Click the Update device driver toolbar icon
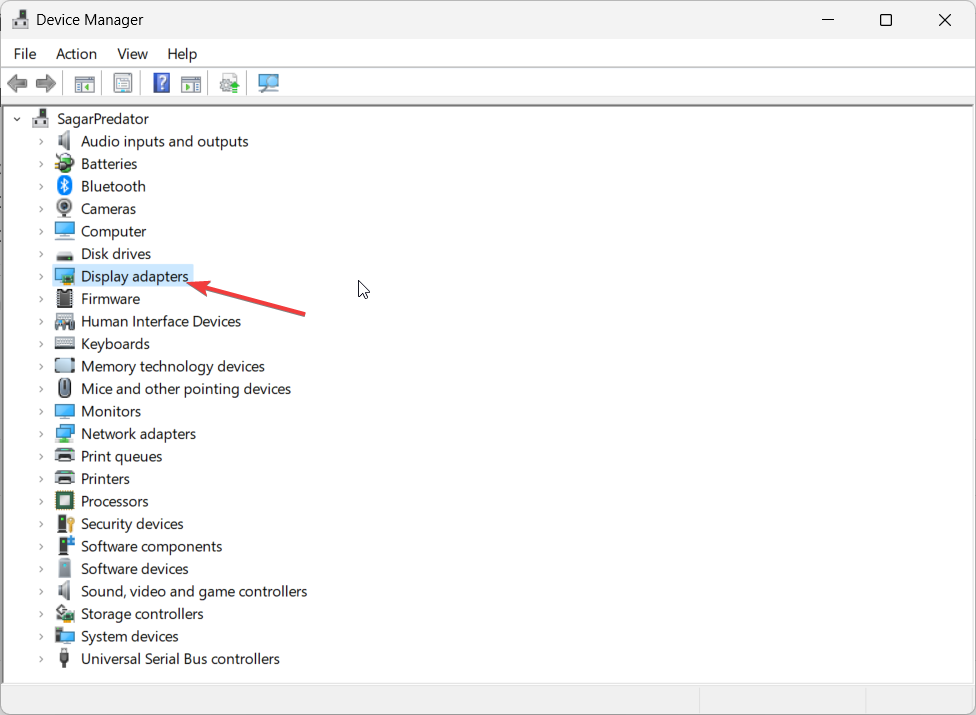Image resolution: width=976 pixels, height=715 pixels. [x=229, y=83]
